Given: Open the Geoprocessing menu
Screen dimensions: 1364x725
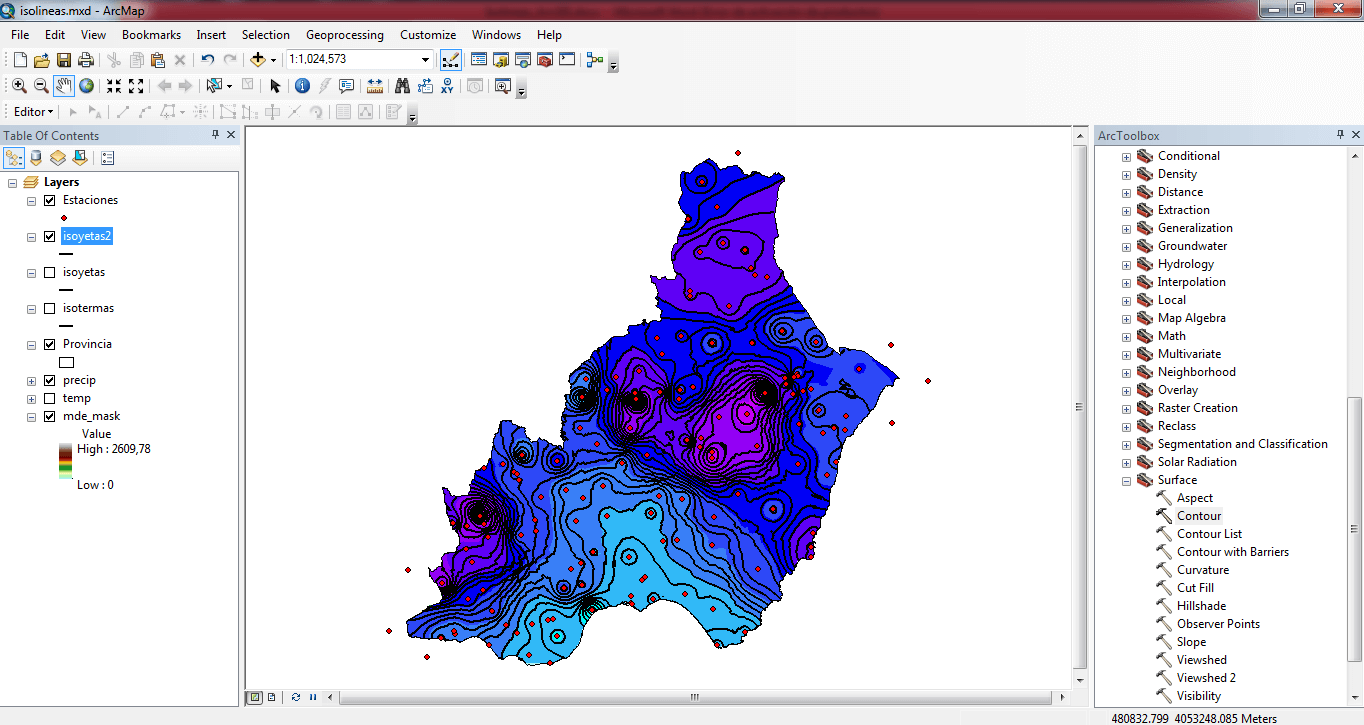Looking at the screenshot, I should 344,35.
